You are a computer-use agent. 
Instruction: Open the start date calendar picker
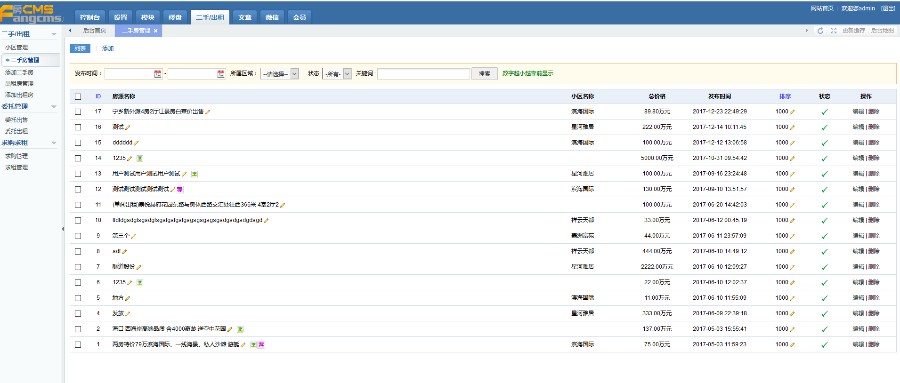click(158, 74)
